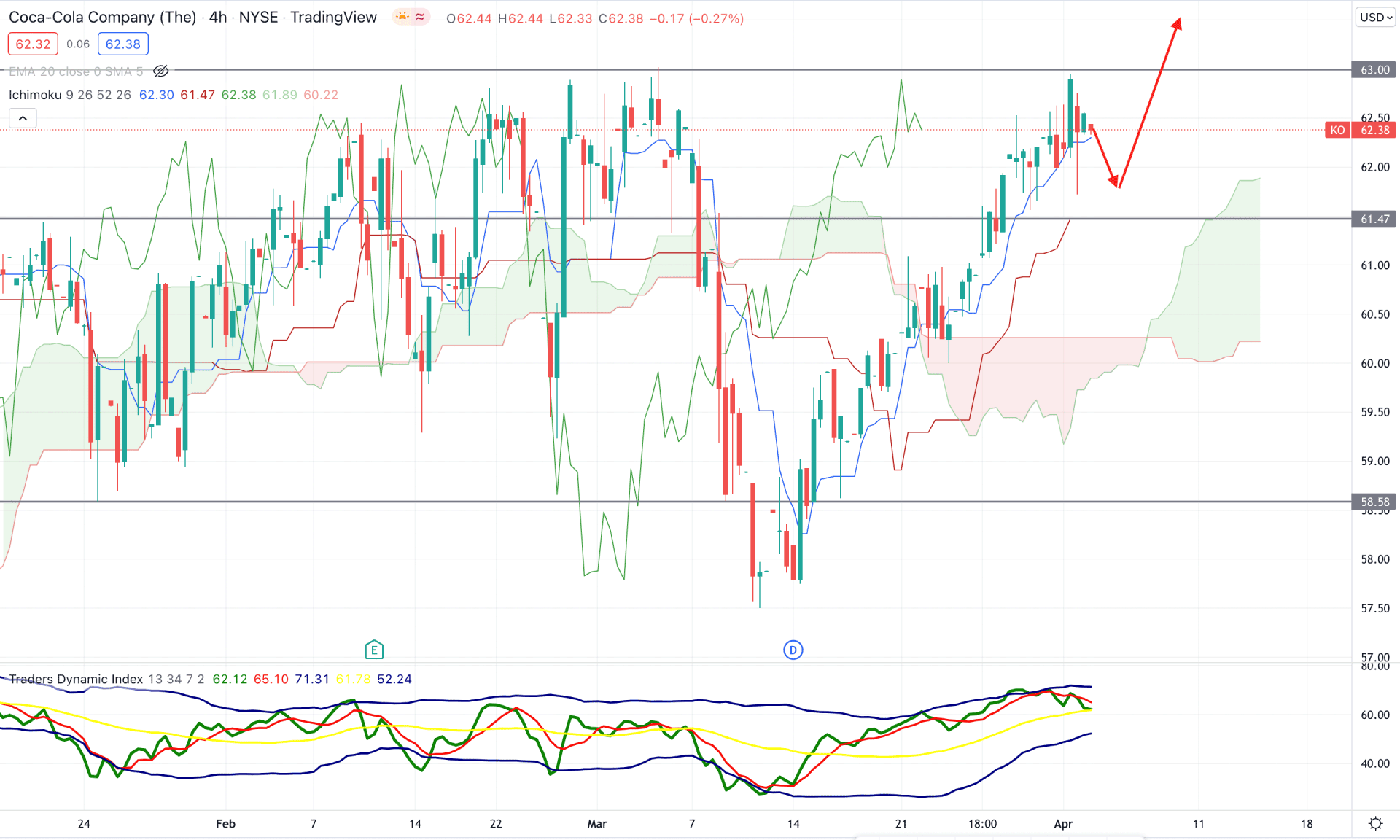Open chart settings gear icon

point(1376,823)
